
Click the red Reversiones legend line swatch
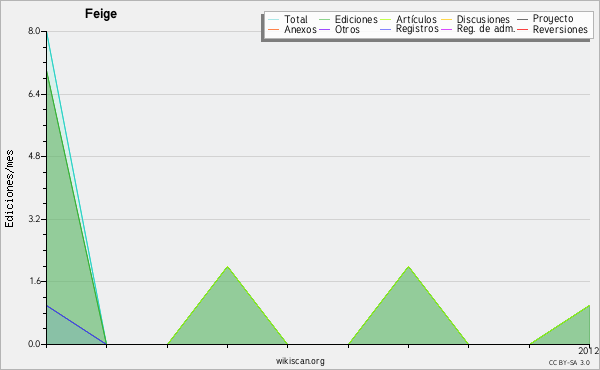click(x=522, y=29)
